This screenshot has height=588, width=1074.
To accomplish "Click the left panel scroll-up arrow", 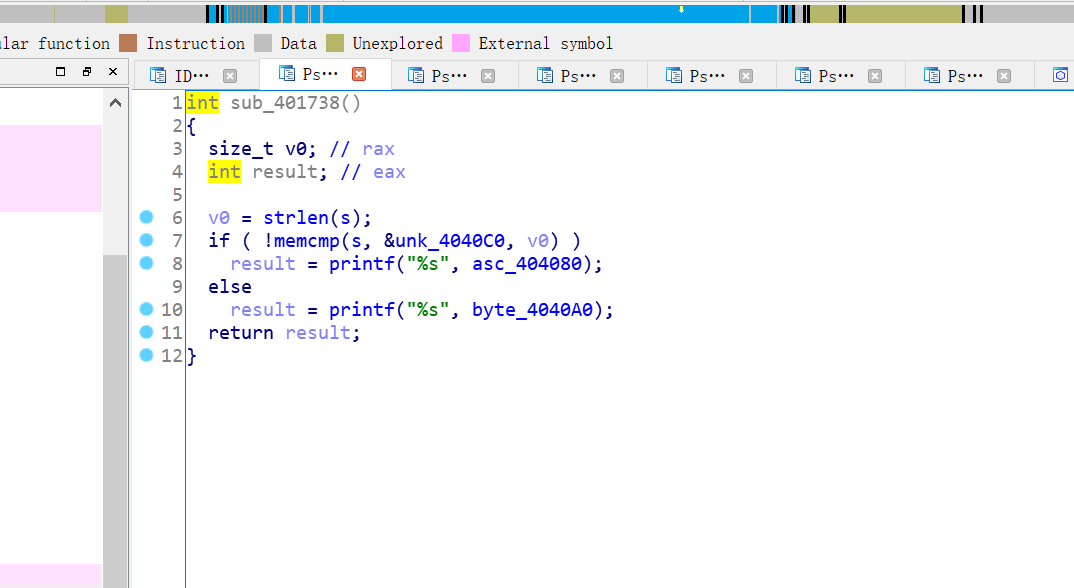I will [115, 103].
